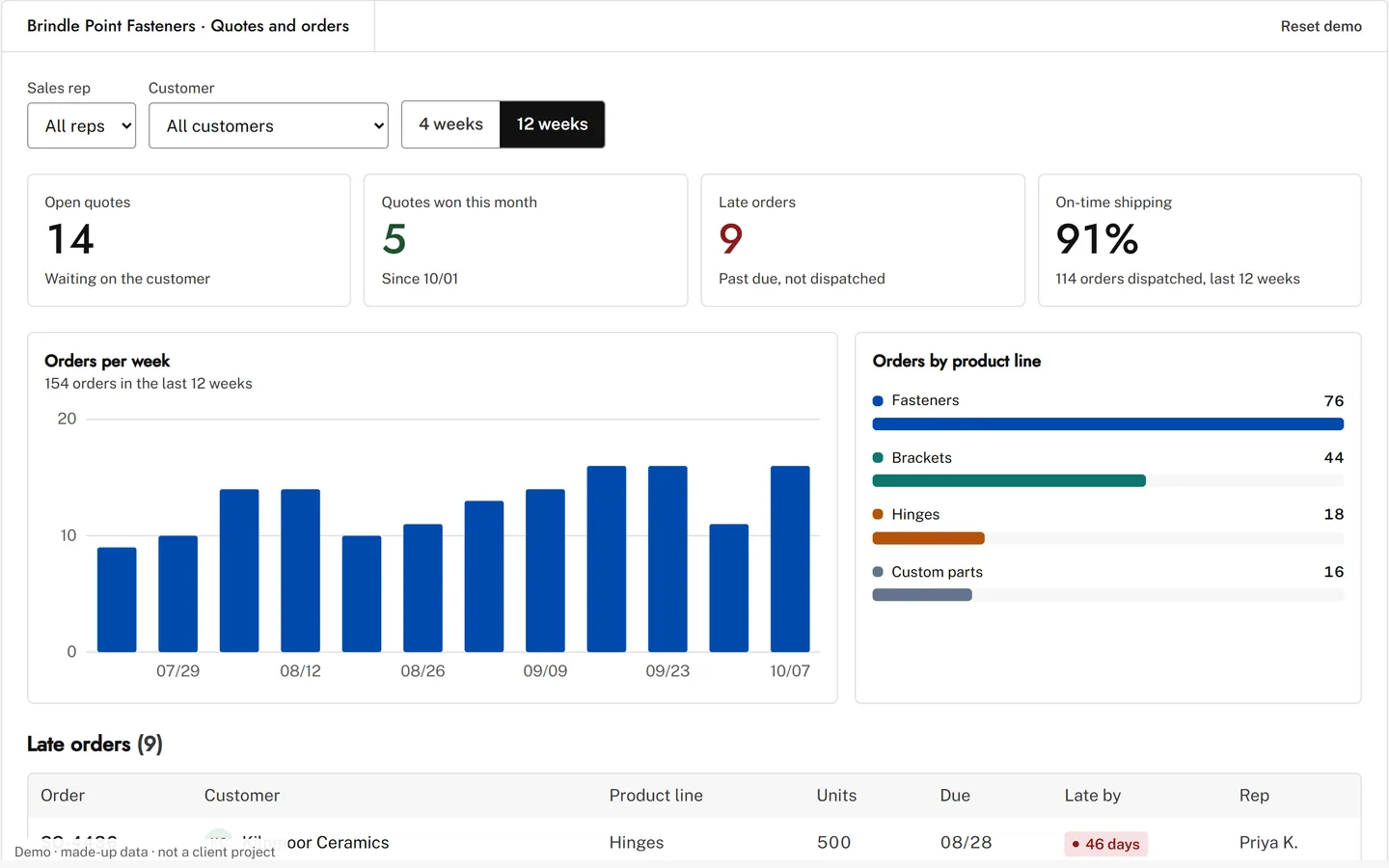Switch range to 4 weeks

coord(450,124)
